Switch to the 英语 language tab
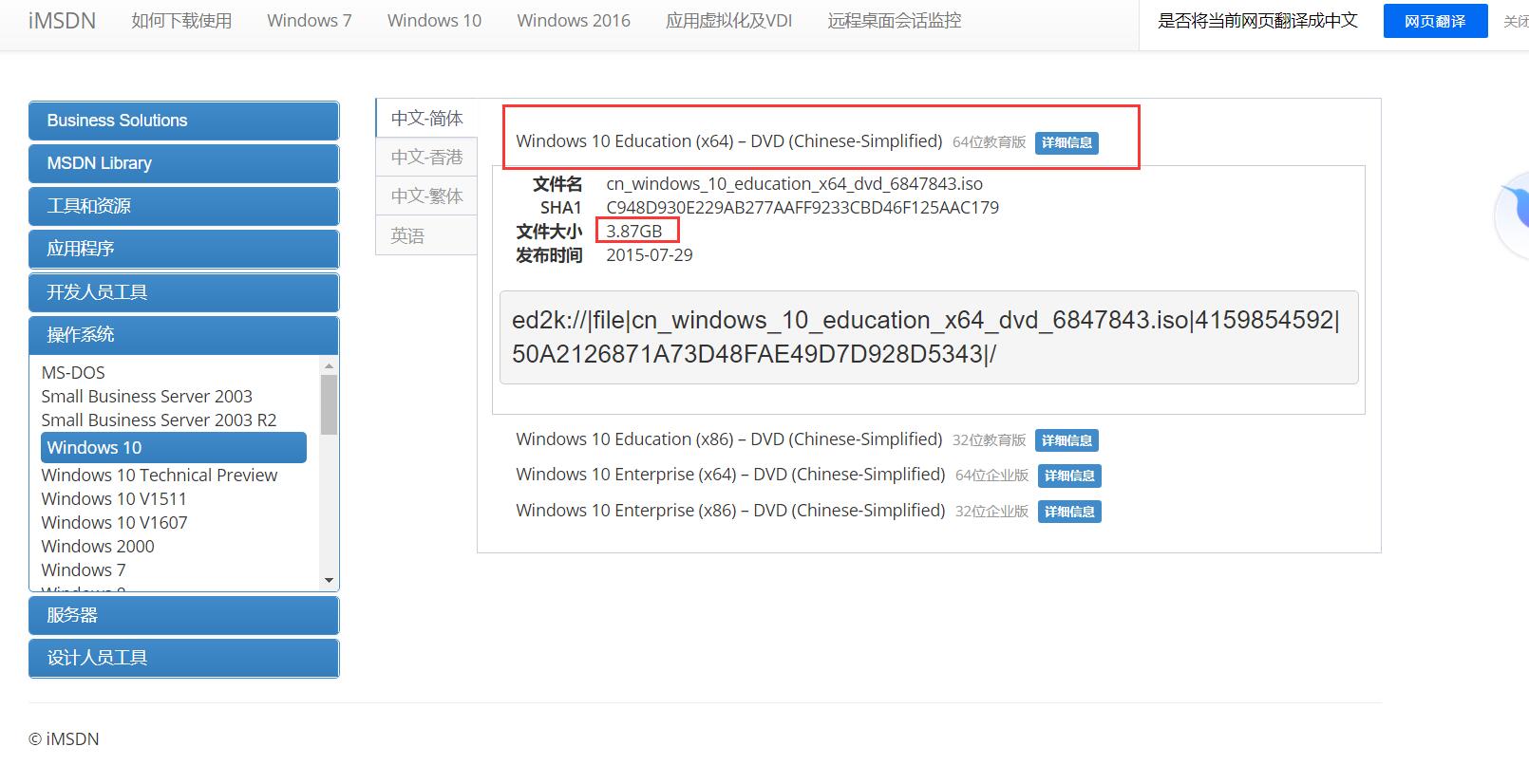Viewport: 1529px width, 784px height. point(427,235)
